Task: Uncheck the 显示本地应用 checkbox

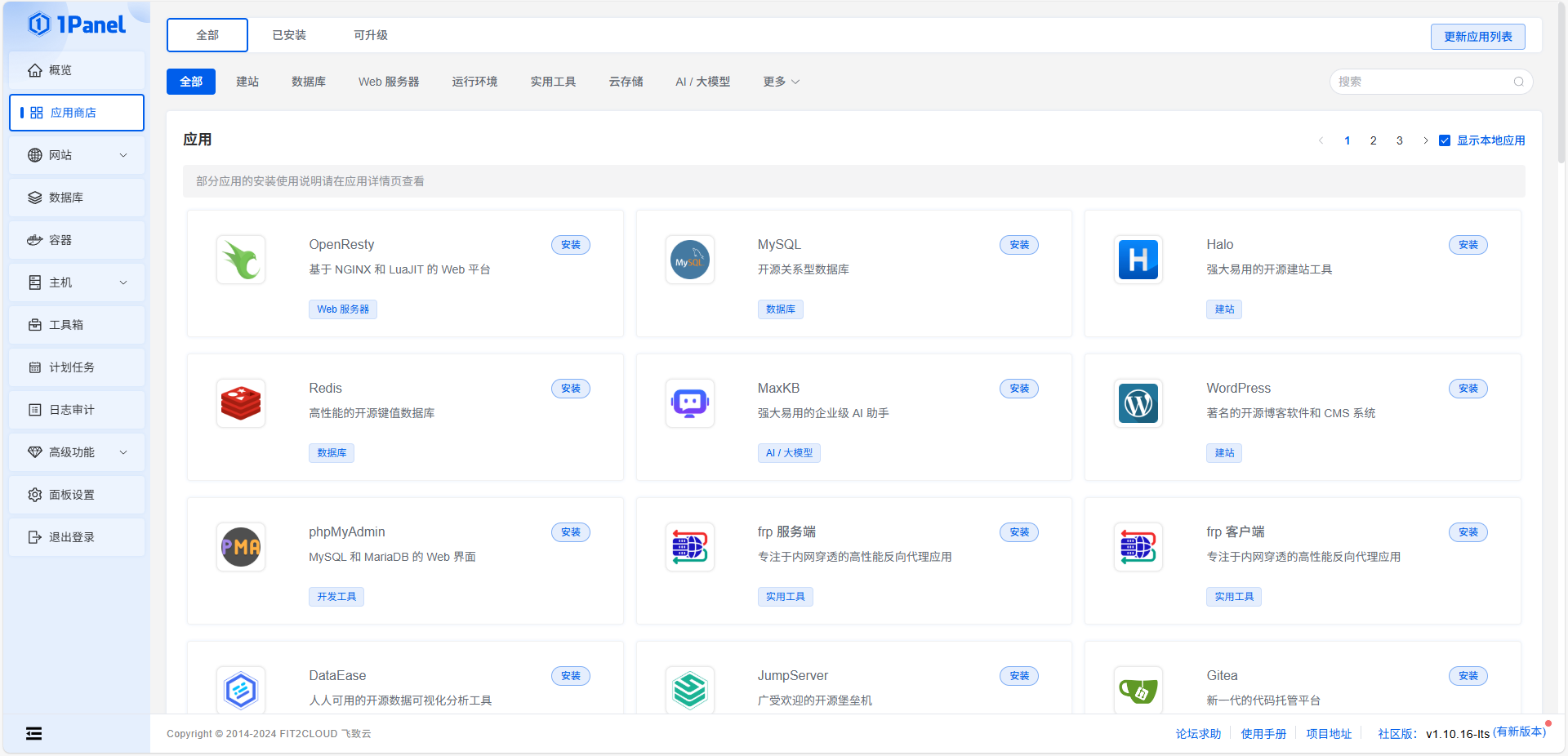Action: 1445,140
